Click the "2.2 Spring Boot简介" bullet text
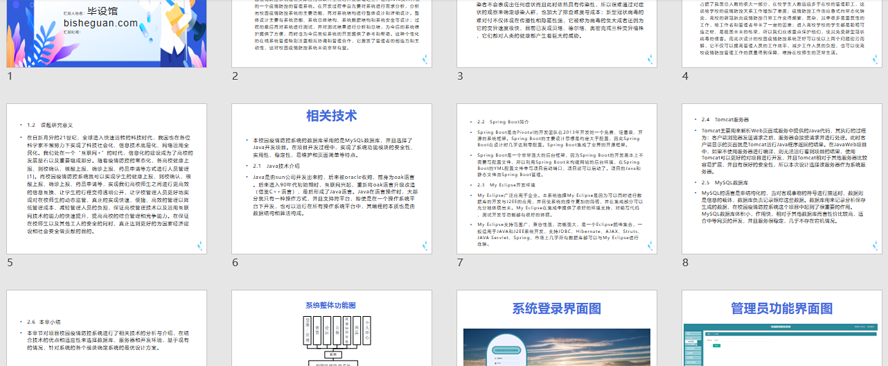 click(x=503, y=122)
